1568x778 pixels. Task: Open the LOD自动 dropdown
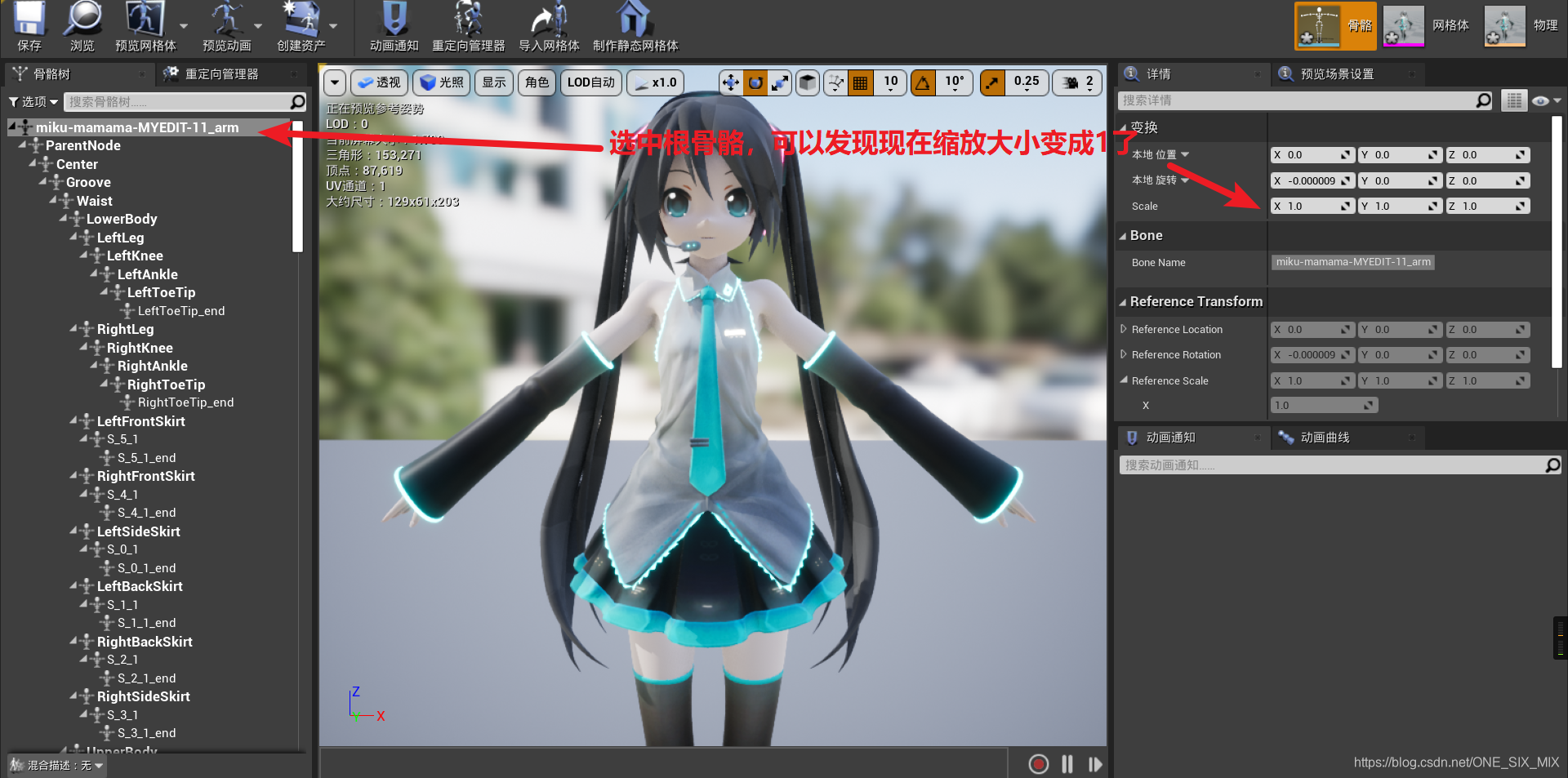tap(590, 82)
